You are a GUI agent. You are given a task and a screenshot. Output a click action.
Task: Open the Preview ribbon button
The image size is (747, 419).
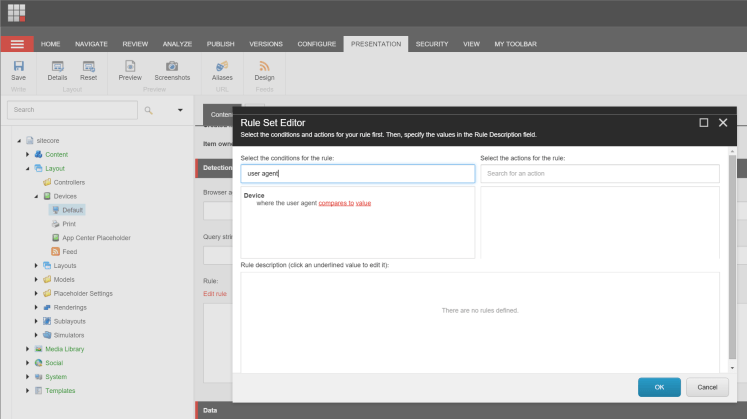click(130, 66)
